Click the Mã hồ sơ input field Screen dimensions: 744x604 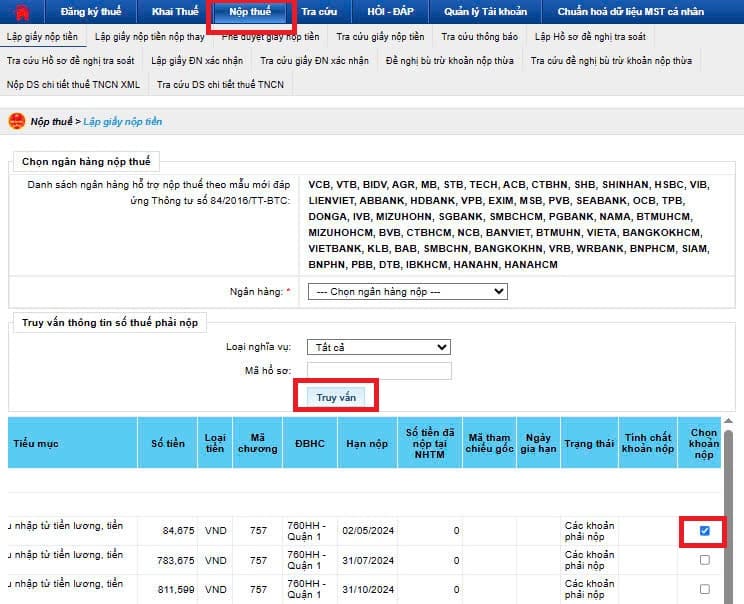[x=379, y=371]
